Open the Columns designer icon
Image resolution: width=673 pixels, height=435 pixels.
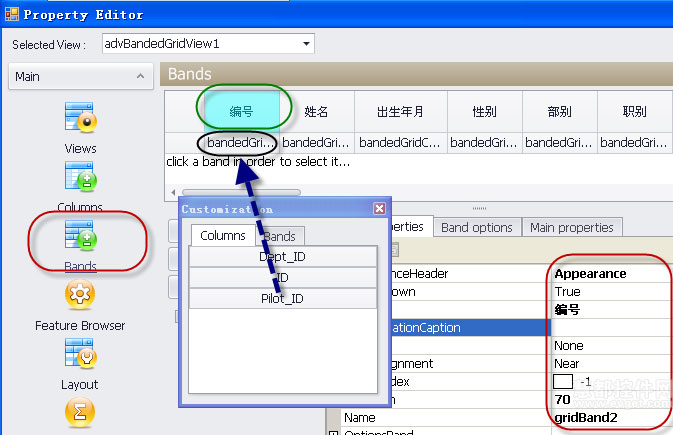click(81, 176)
